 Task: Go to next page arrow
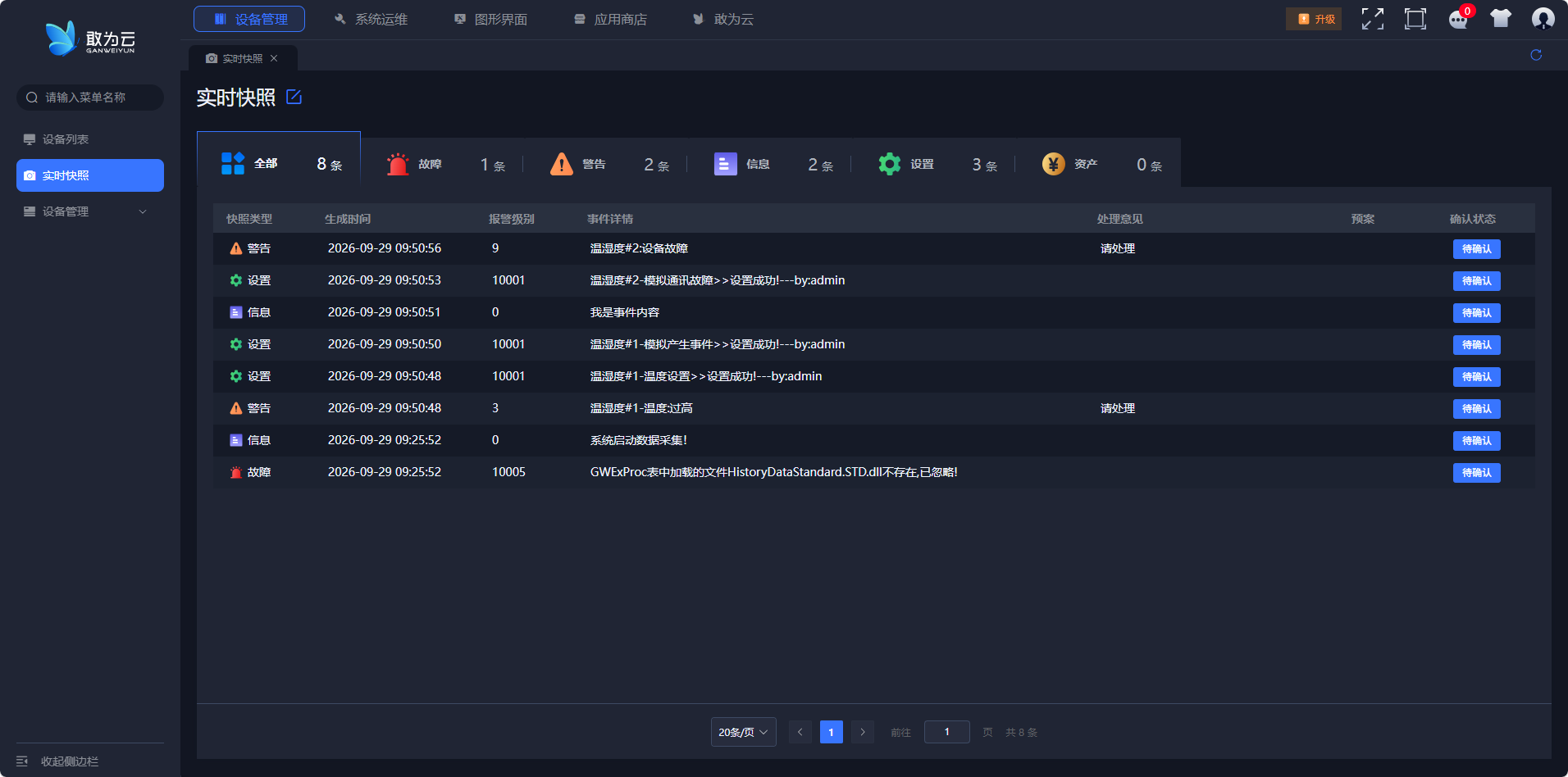pos(863,732)
